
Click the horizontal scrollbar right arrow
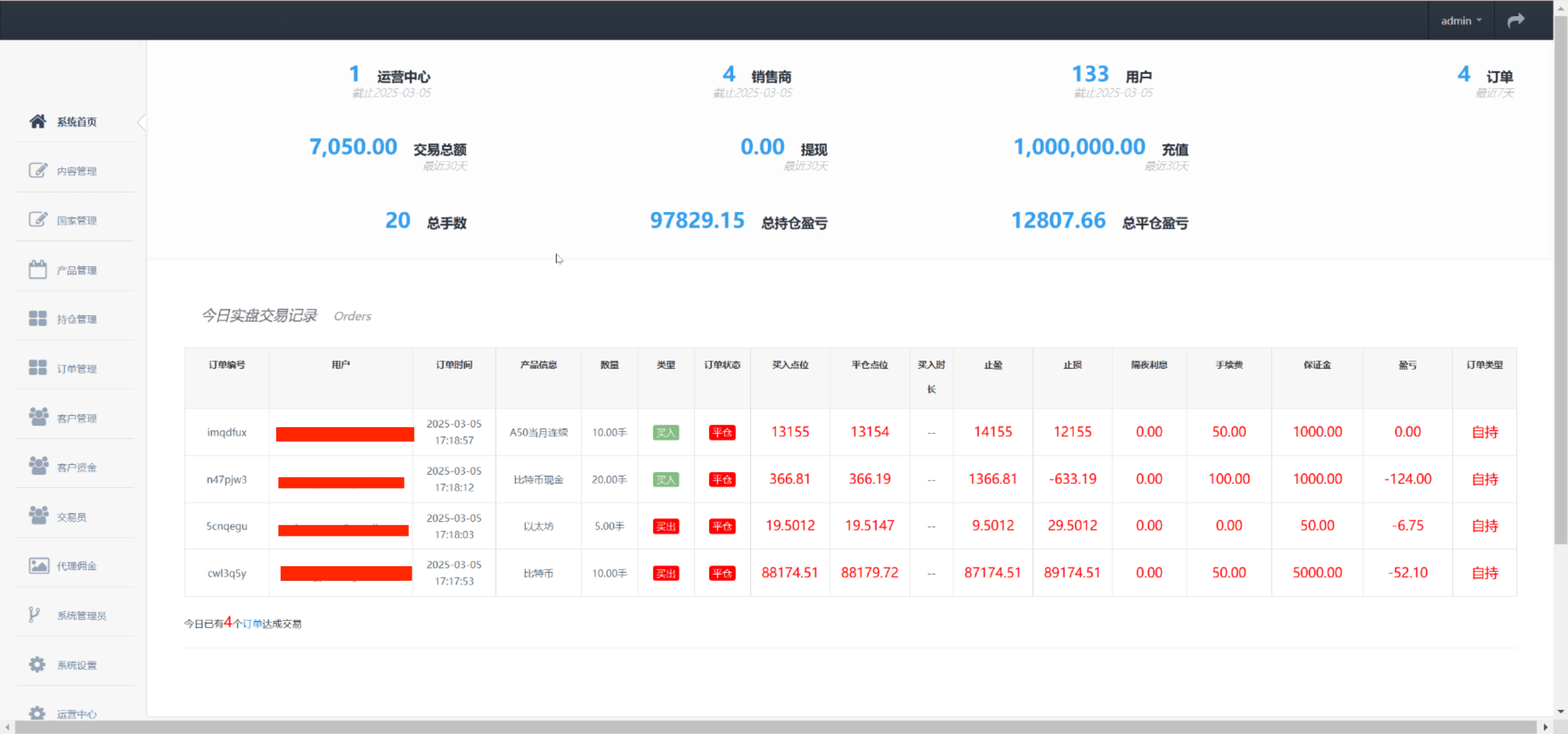click(1545, 727)
